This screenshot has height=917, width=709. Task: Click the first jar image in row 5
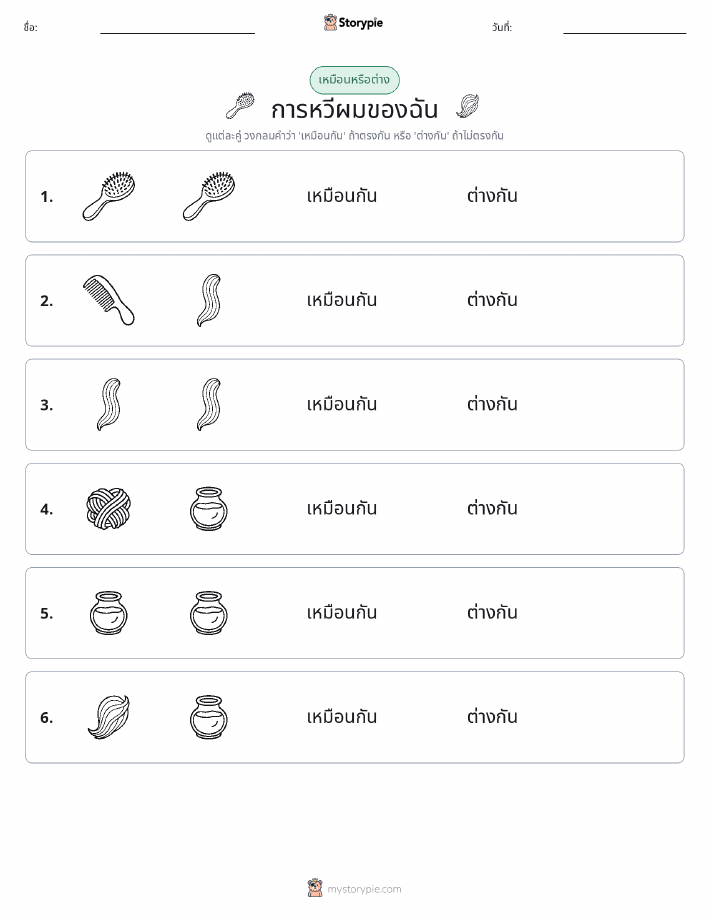pyautogui.click(x=109, y=613)
